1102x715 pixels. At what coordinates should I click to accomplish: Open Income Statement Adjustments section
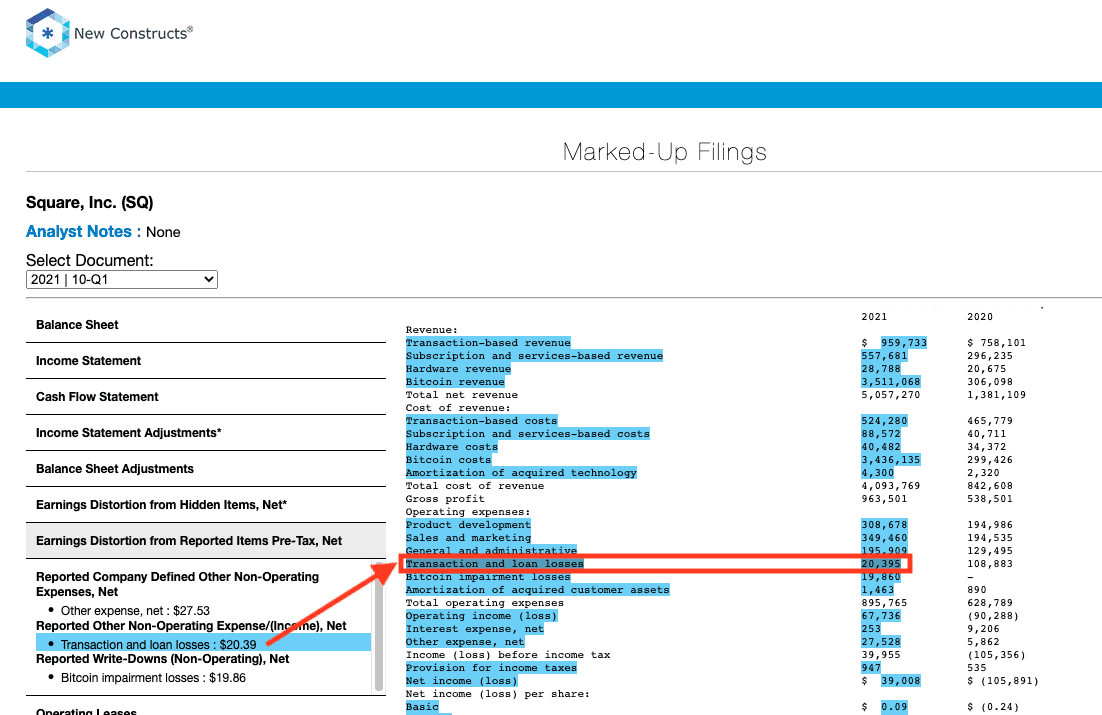[206, 432]
